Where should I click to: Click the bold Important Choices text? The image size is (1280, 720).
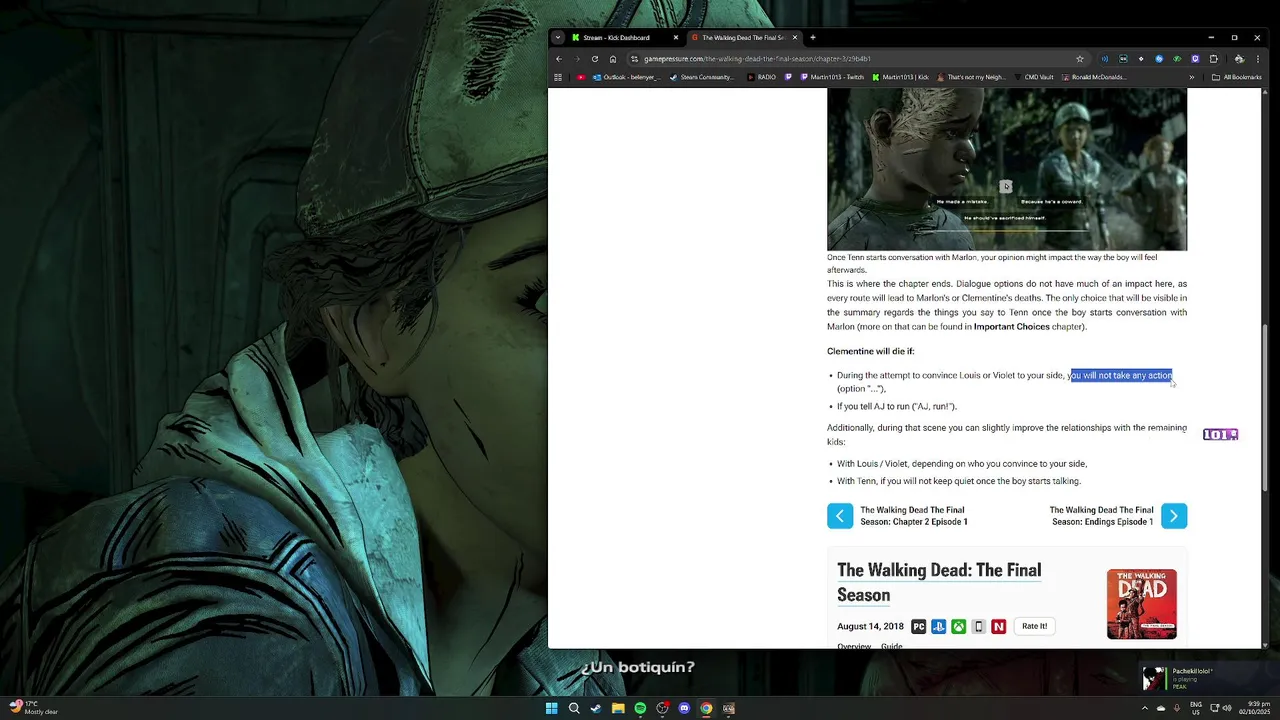coord(1012,327)
